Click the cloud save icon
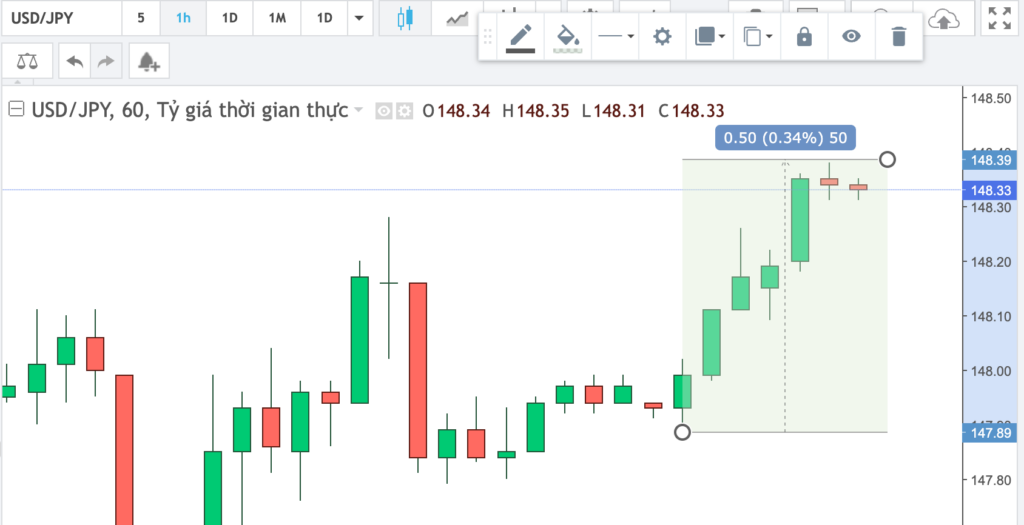The width and height of the screenshot is (1024, 525). [x=942, y=18]
